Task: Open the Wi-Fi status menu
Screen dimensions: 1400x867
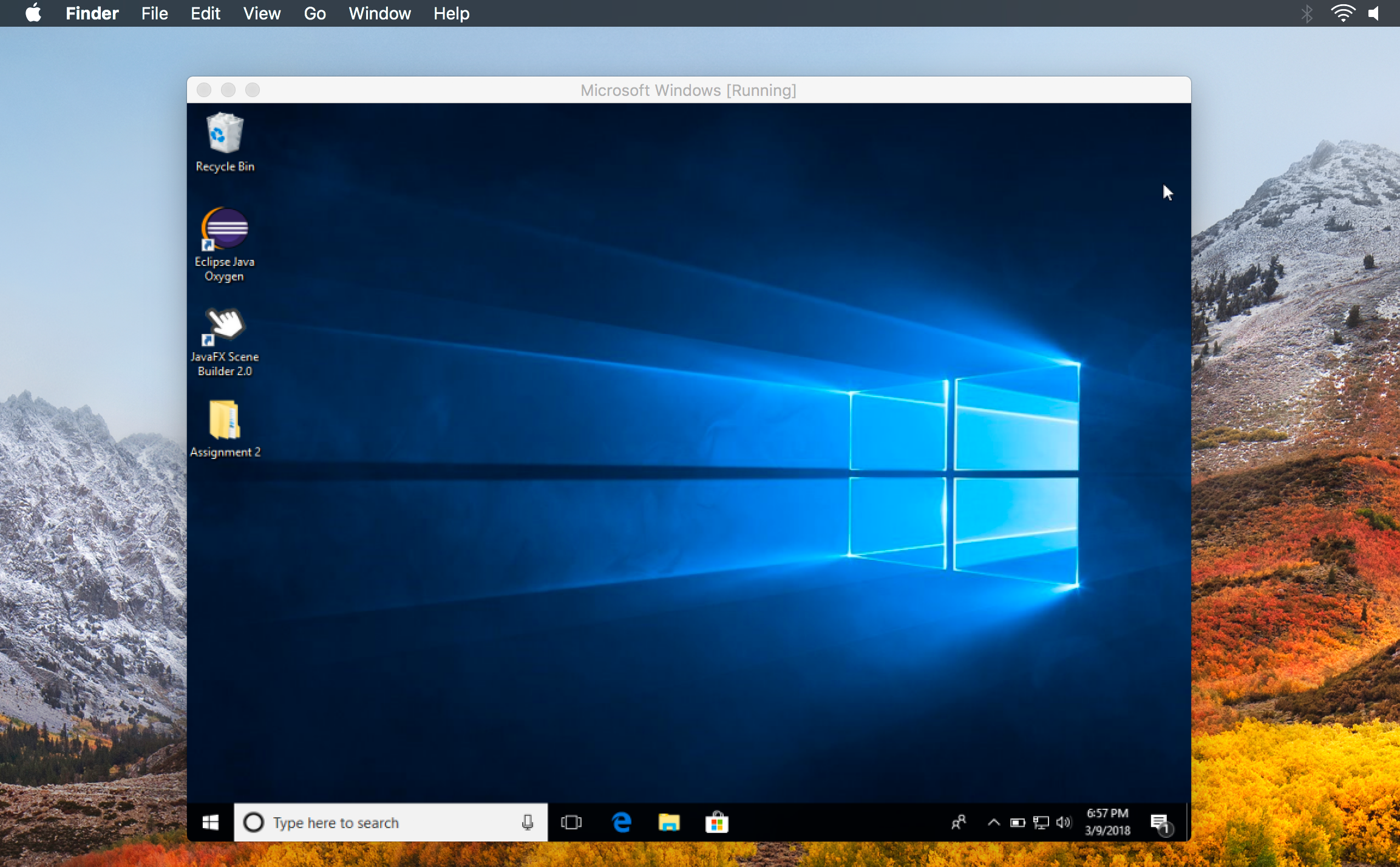Action: pyautogui.click(x=1344, y=13)
